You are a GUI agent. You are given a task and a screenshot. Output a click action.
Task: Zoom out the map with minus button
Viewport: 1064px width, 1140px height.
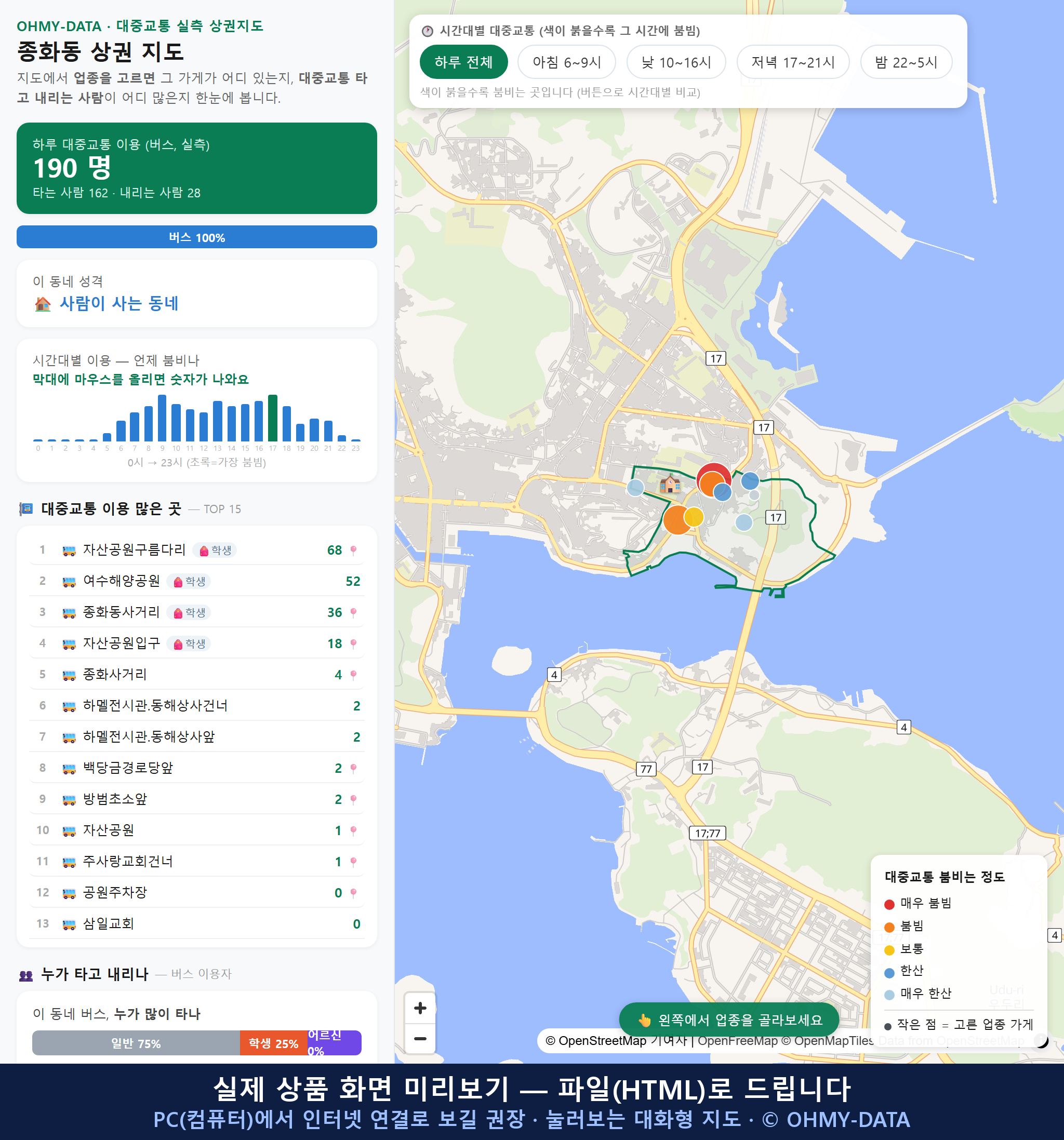[420, 1039]
